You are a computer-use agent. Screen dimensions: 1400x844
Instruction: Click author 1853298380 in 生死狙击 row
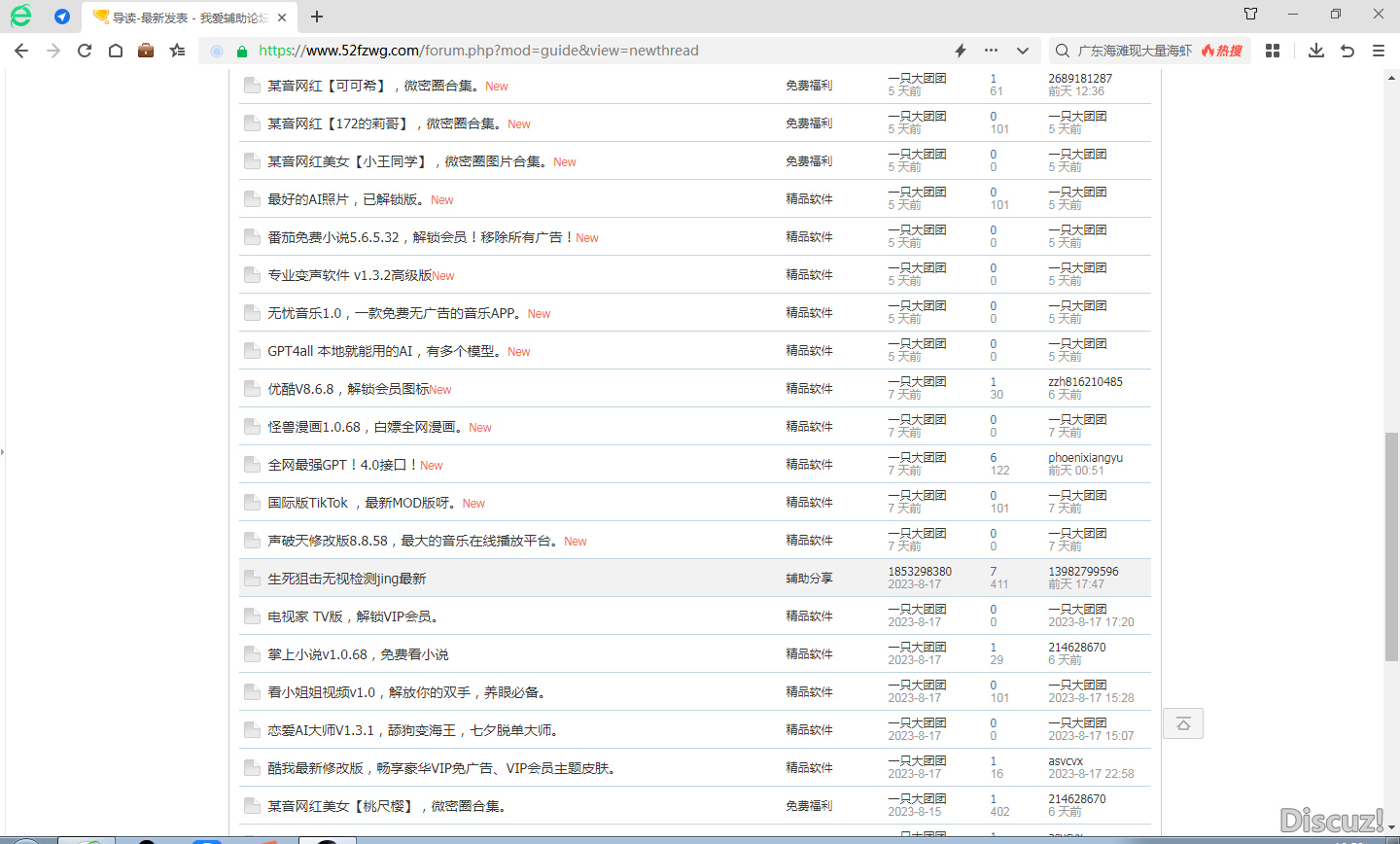pos(920,572)
